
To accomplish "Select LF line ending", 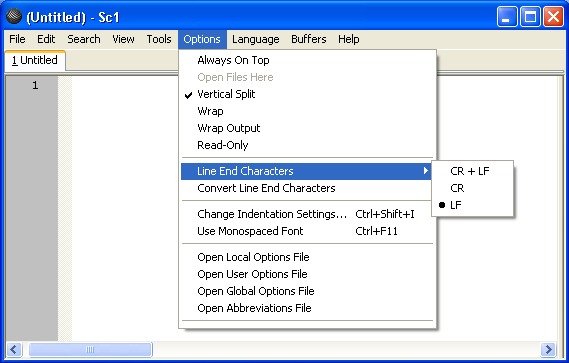I will 472,205.
